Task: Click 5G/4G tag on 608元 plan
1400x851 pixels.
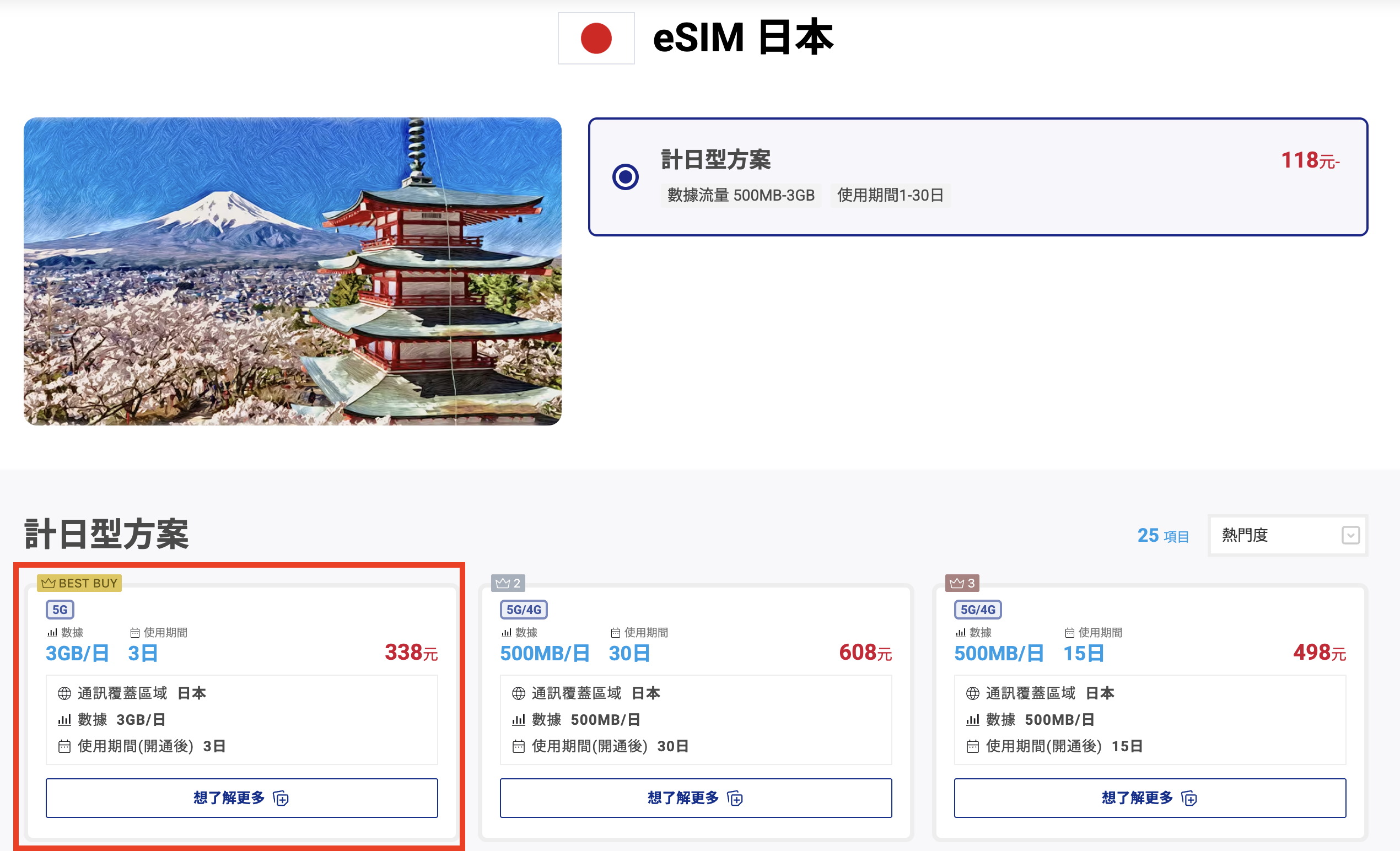Action: coord(523,610)
